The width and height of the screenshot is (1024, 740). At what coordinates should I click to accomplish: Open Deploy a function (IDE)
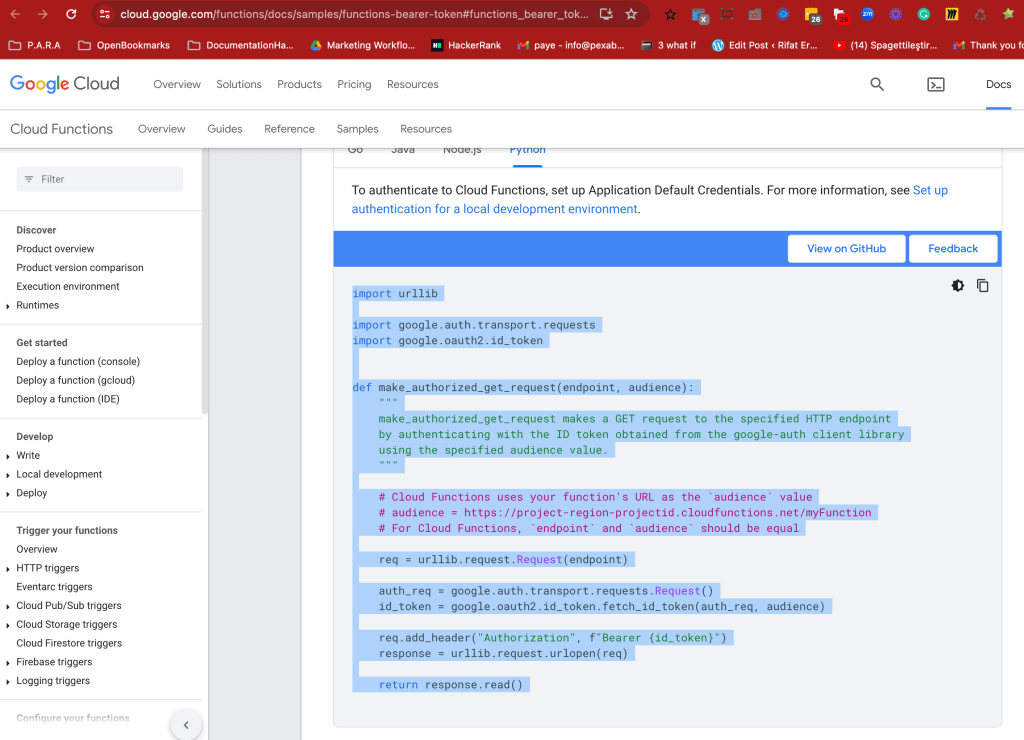point(68,399)
